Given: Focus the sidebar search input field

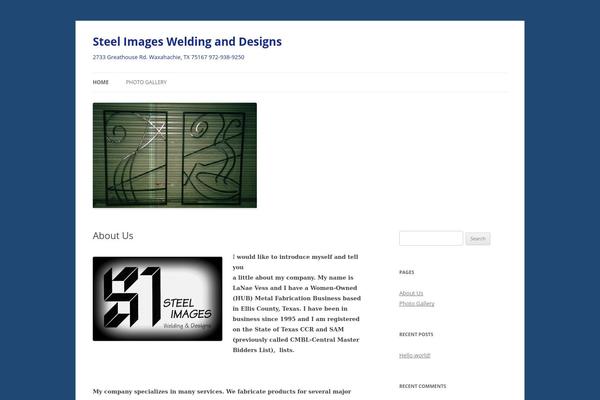Looking at the screenshot, I should (431, 238).
